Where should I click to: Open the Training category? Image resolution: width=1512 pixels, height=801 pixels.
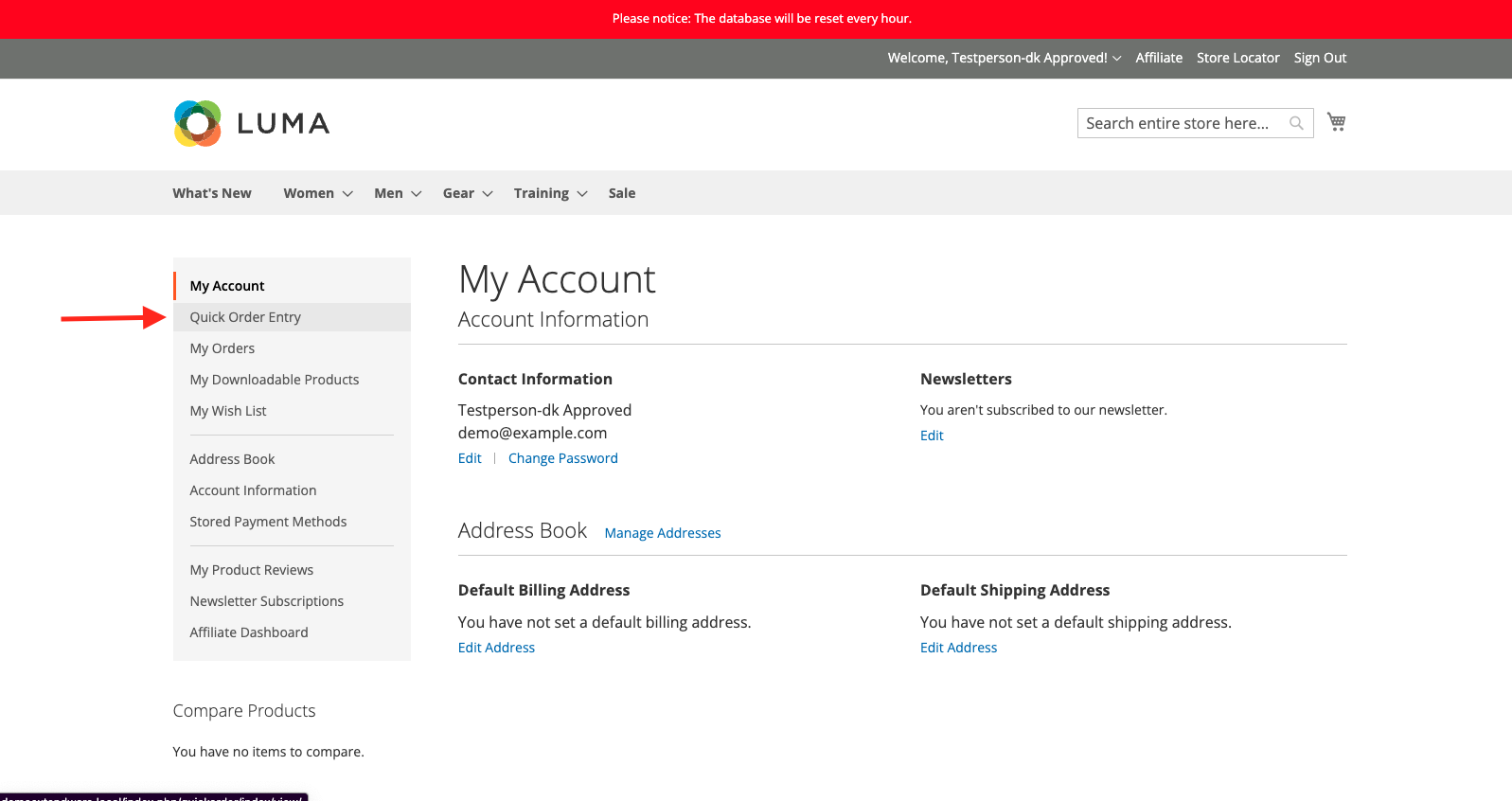(x=542, y=193)
